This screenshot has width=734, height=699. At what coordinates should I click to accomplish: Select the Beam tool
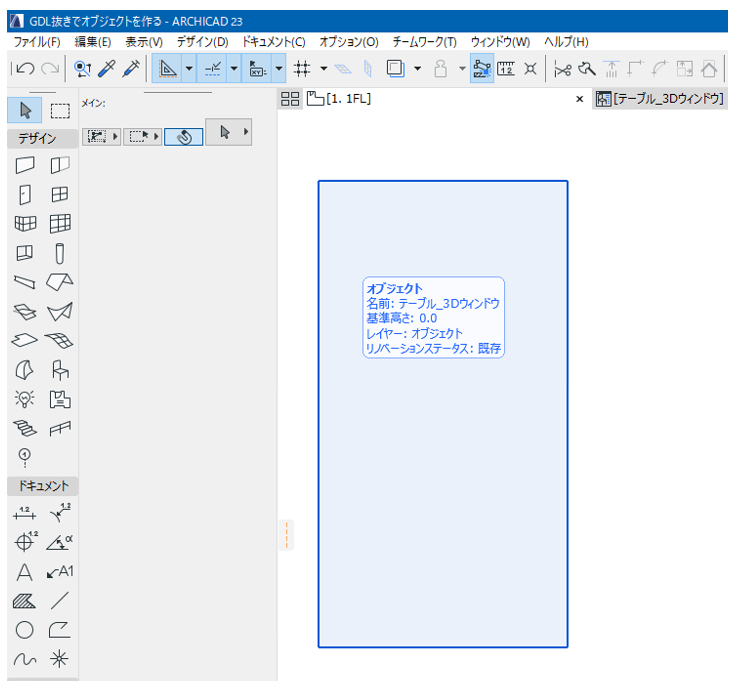coord(25,282)
